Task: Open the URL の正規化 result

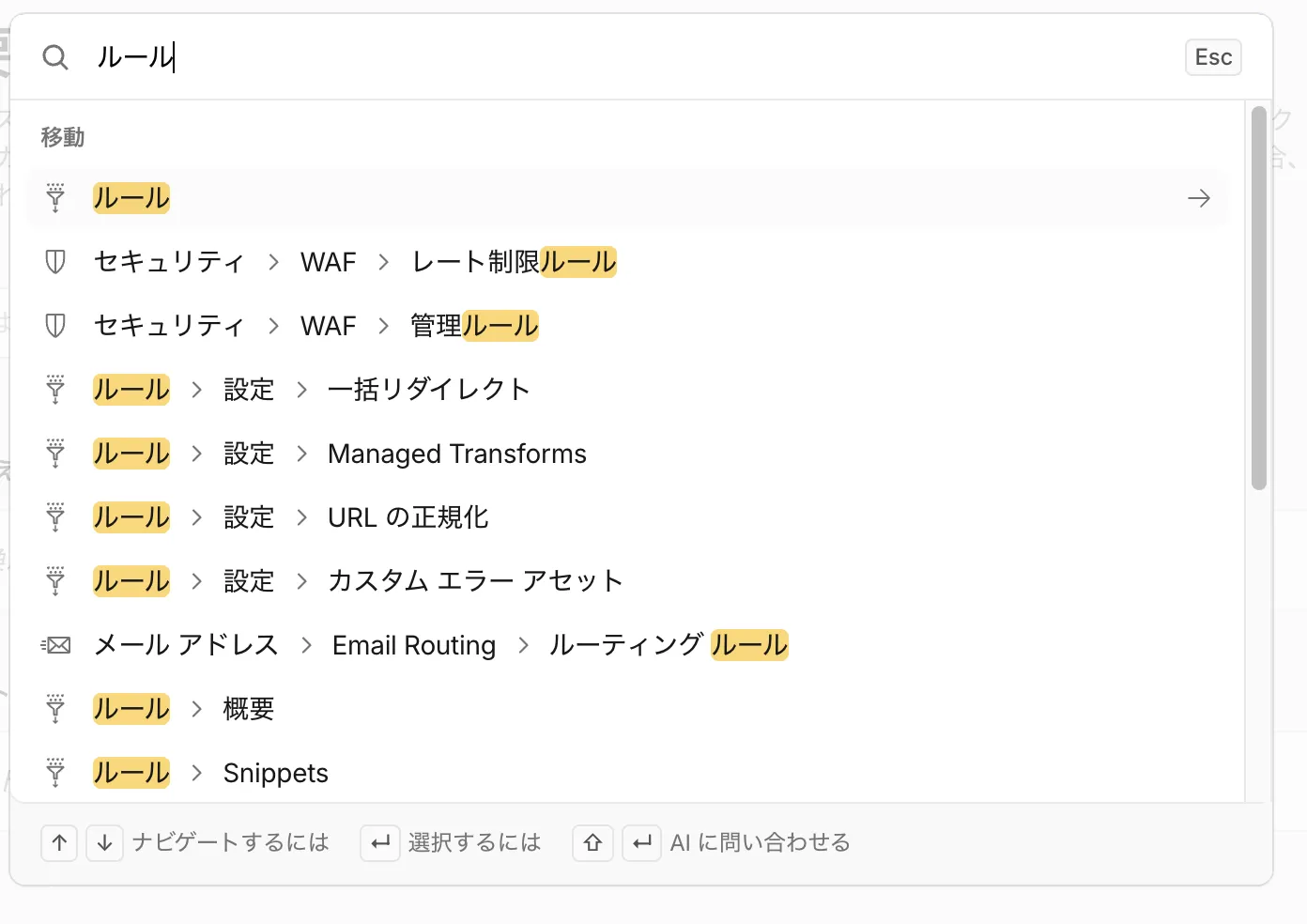Action: 627,517
